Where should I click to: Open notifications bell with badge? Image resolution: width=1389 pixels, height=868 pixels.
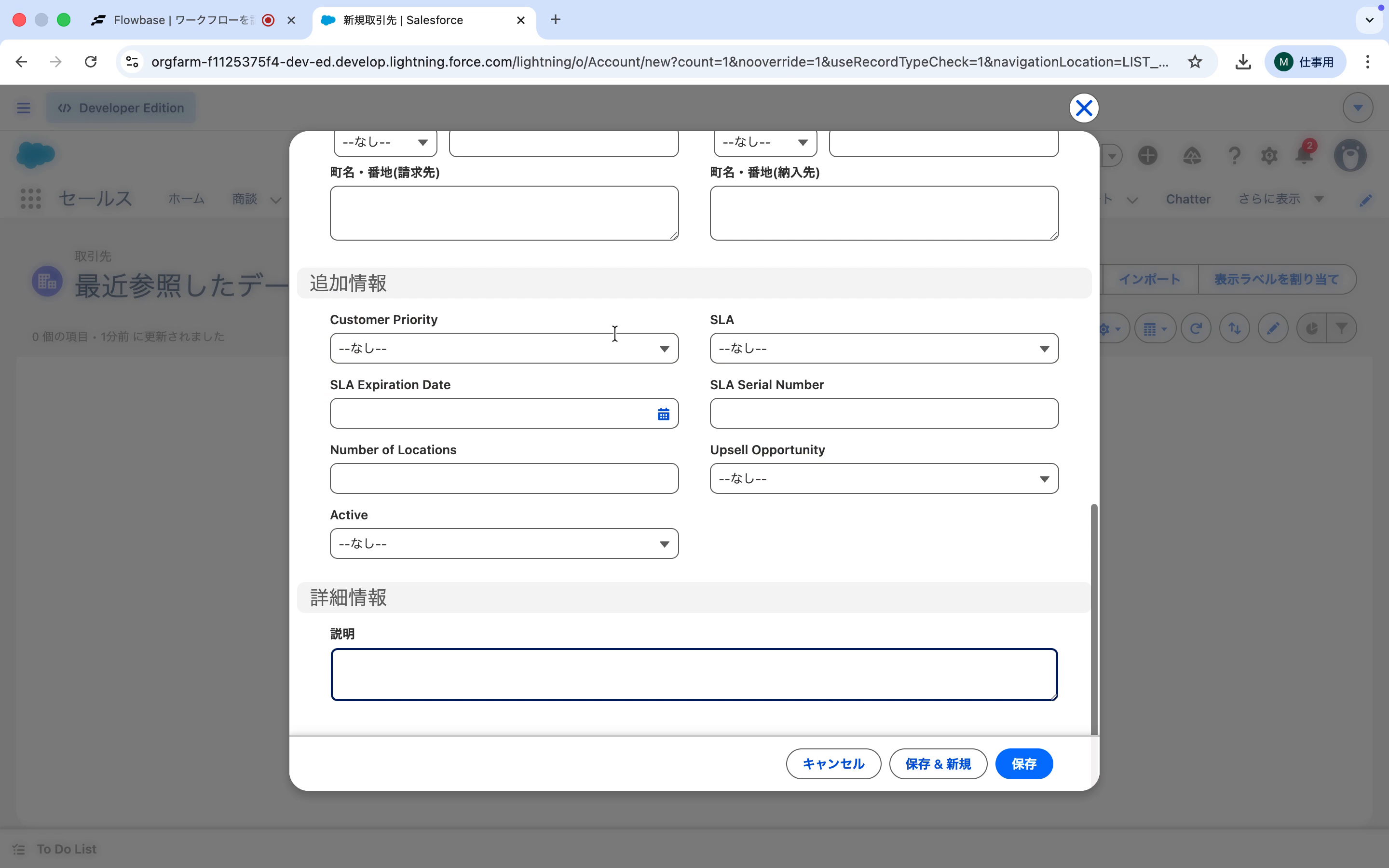(x=1304, y=155)
